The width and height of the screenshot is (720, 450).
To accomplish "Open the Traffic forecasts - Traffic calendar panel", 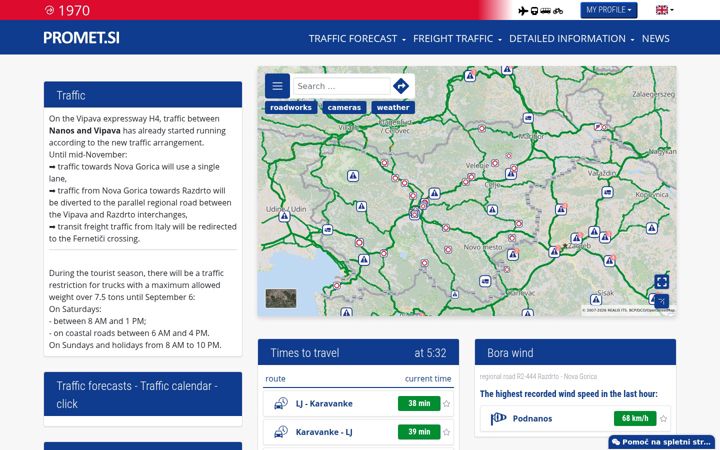I will coord(143,394).
